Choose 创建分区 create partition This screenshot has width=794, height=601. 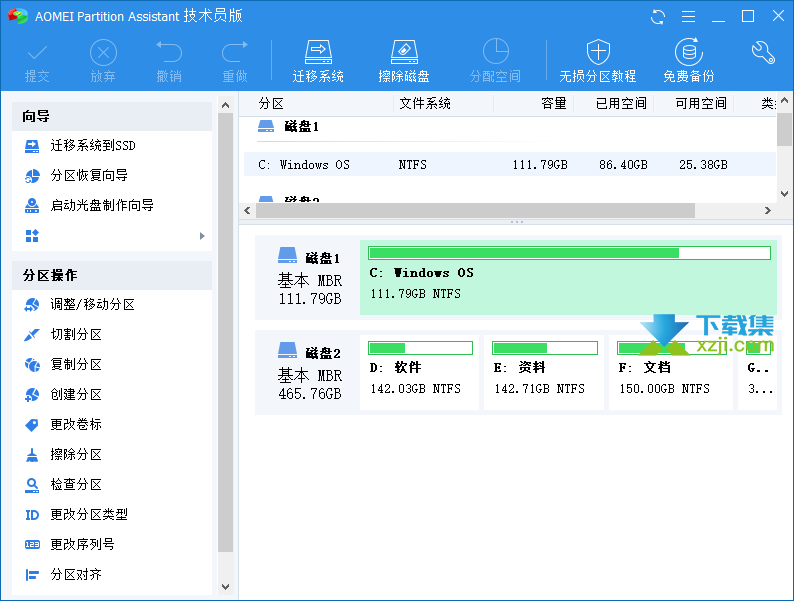(x=76, y=394)
